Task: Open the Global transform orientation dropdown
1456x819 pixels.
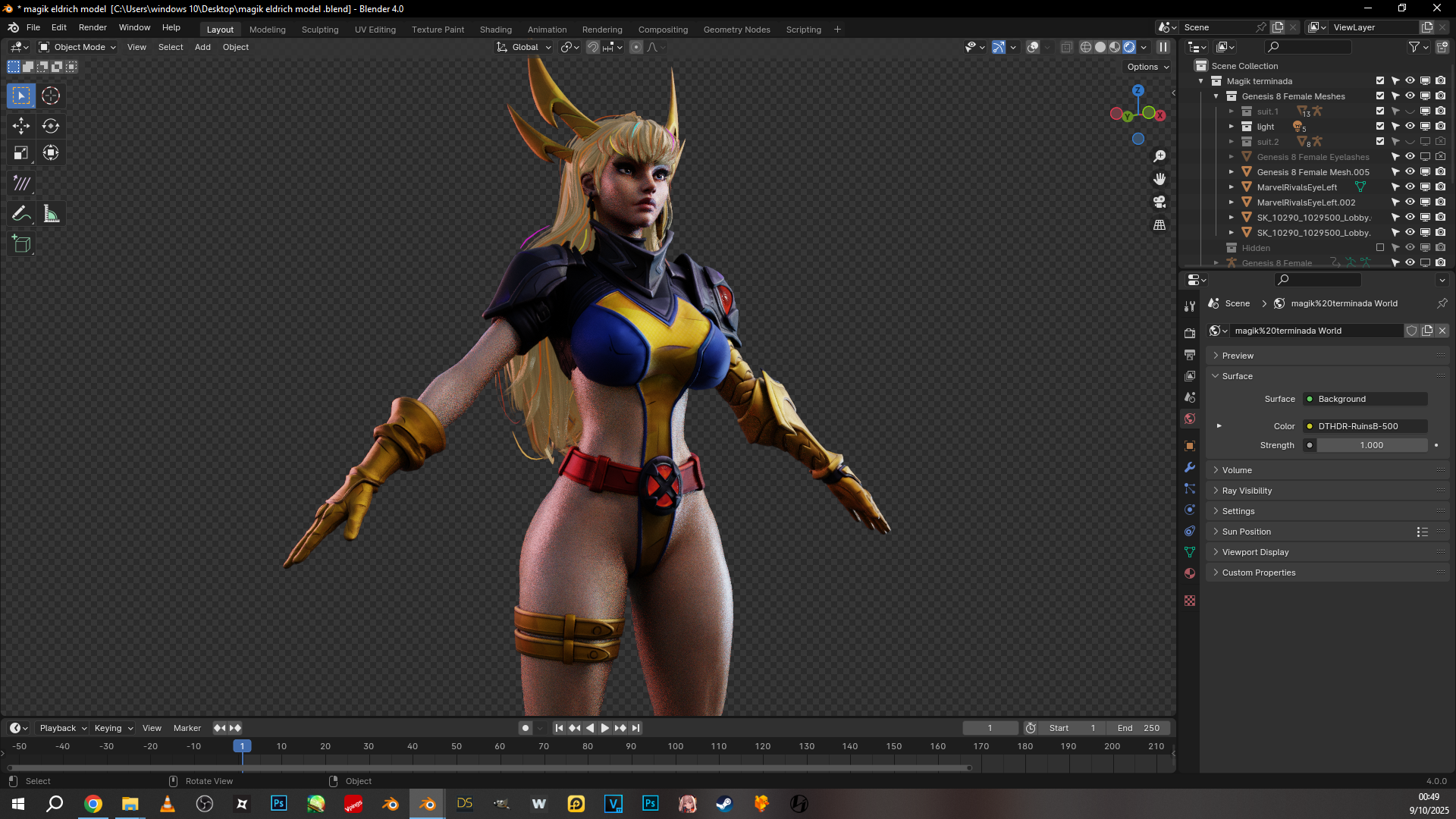Action: click(524, 47)
